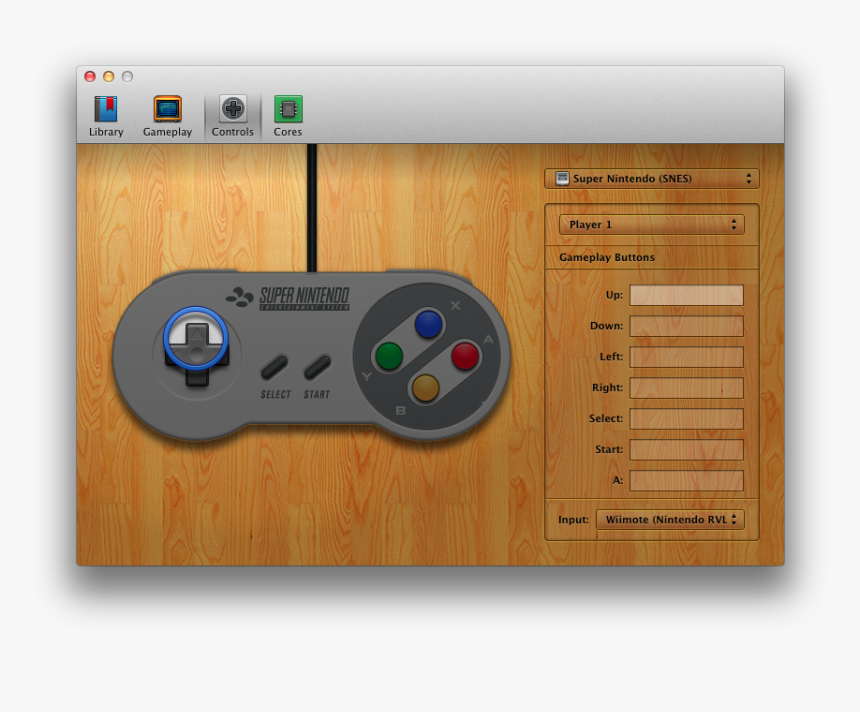Open the Player 1 dropdown
The width and height of the screenshot is (860, 712).
[652, 224]
